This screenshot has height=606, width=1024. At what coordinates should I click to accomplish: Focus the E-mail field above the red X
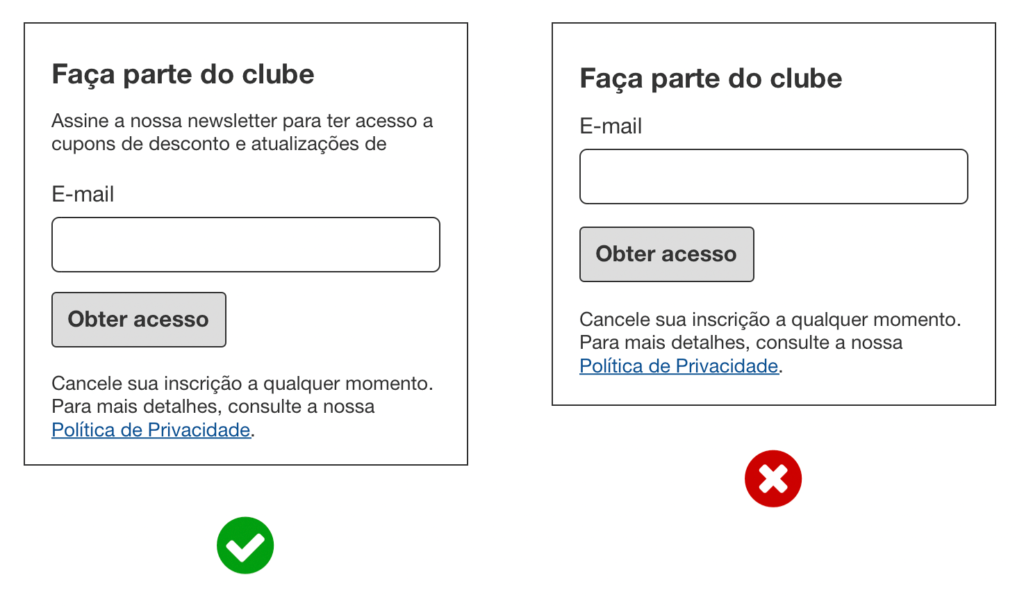click(x=773, y=177)
